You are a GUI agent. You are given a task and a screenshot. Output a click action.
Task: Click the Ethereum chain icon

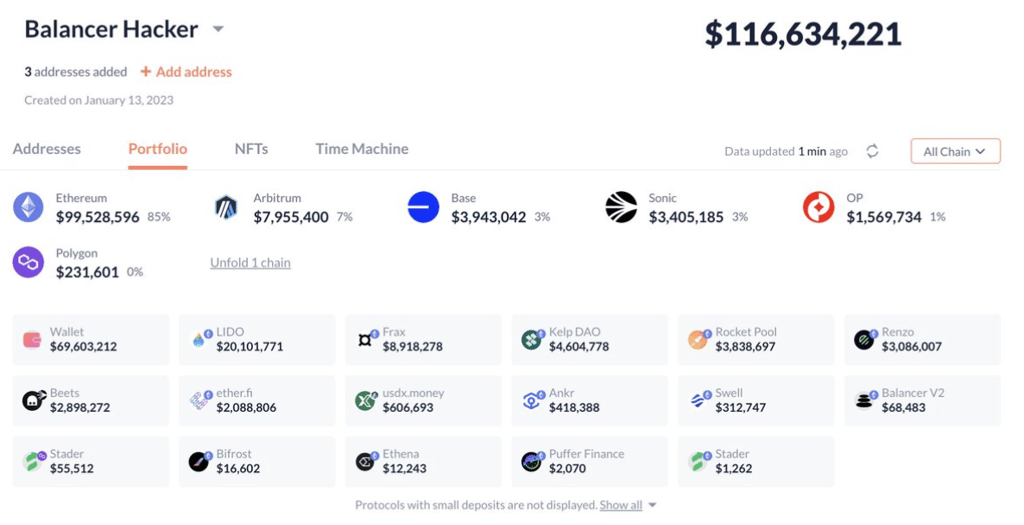pos(28,208)
